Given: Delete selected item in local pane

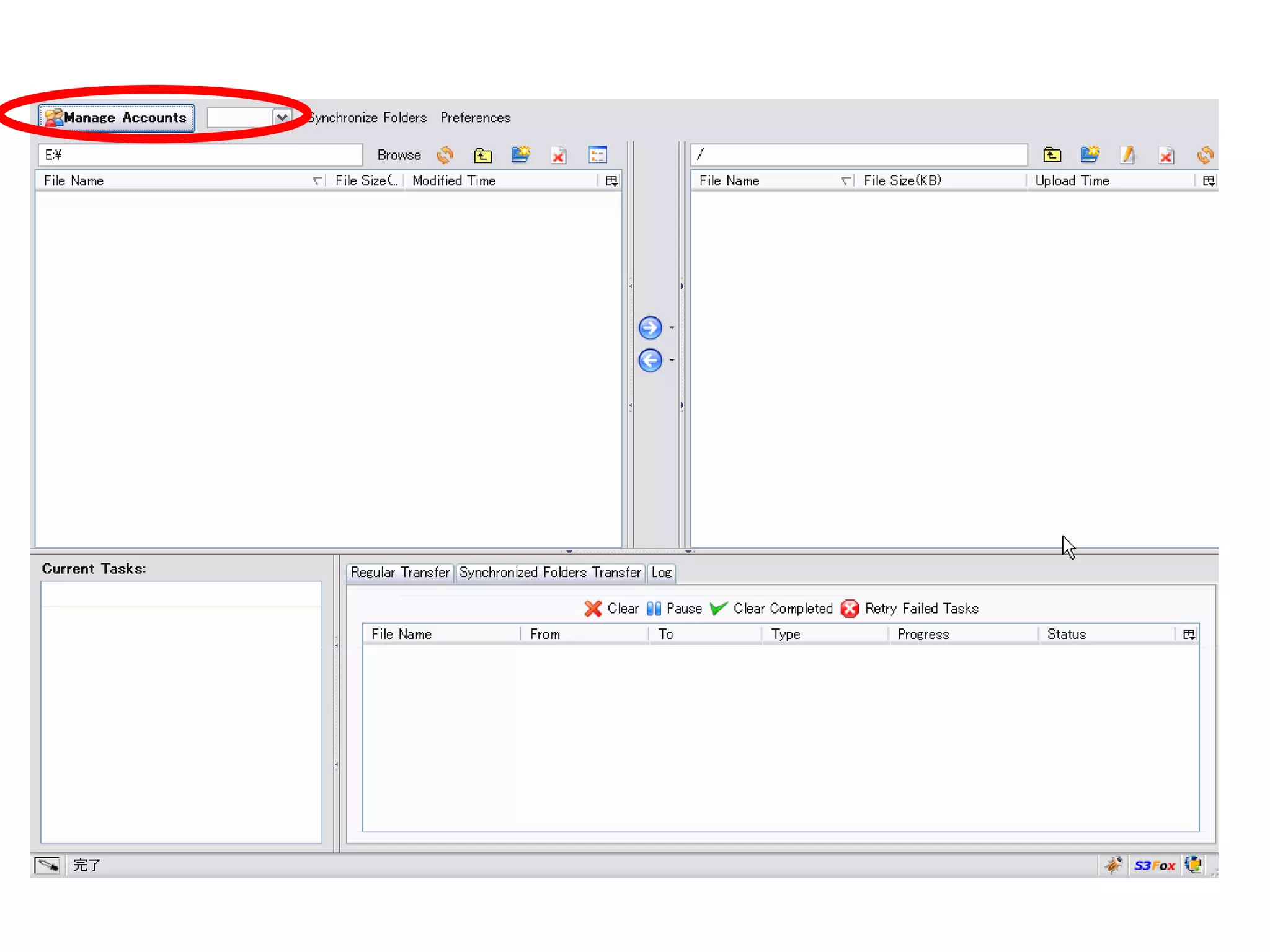Looking at the screenshot, I should point(559,155).
